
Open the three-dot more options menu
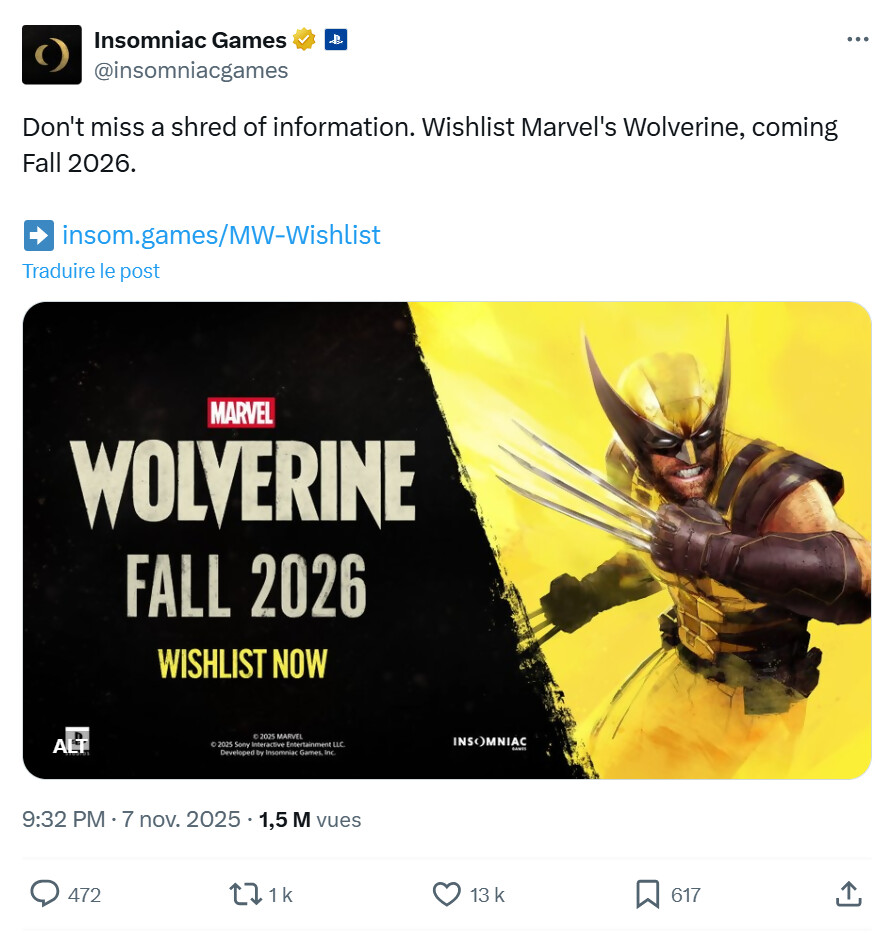pyautogui.click(x=857, y=39)
